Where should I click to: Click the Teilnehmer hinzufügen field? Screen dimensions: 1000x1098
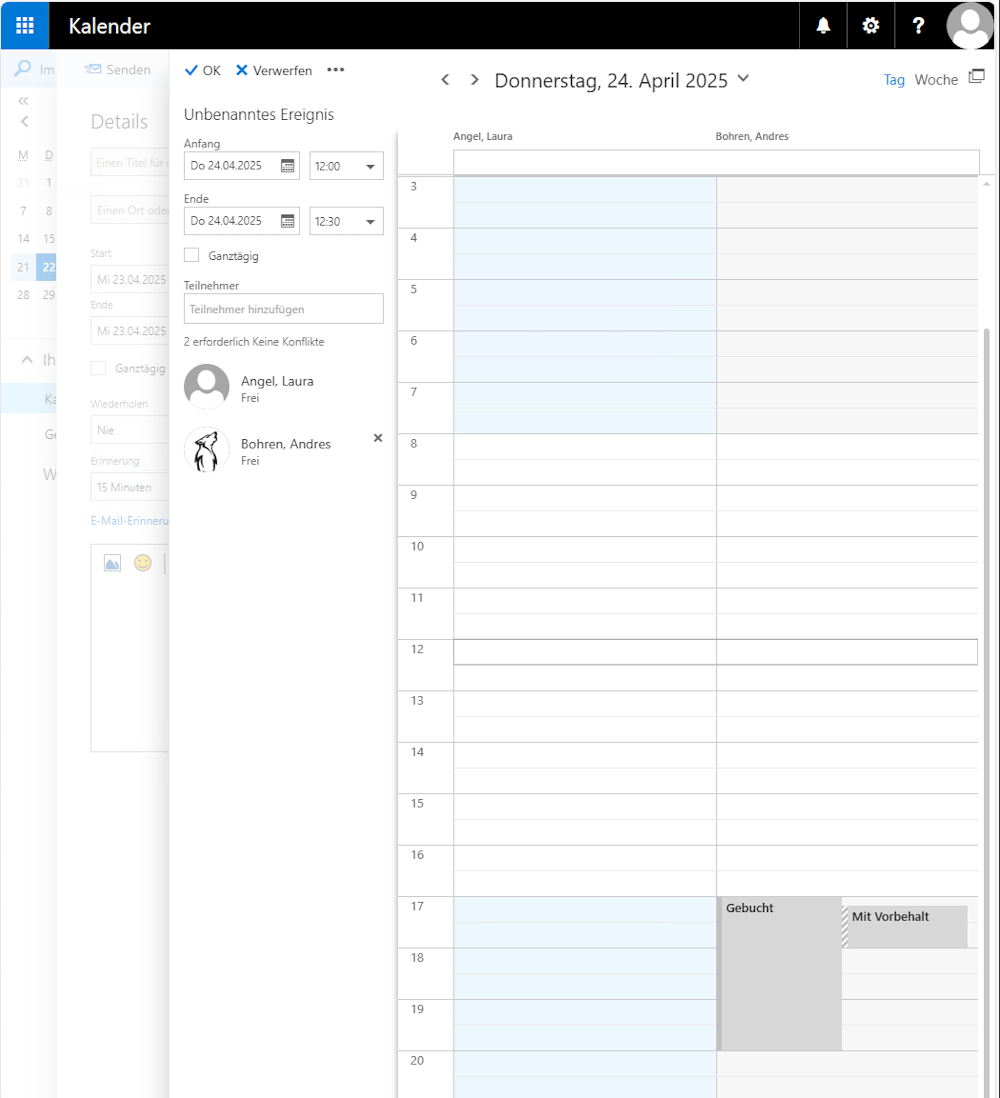(x=284, y=309)
